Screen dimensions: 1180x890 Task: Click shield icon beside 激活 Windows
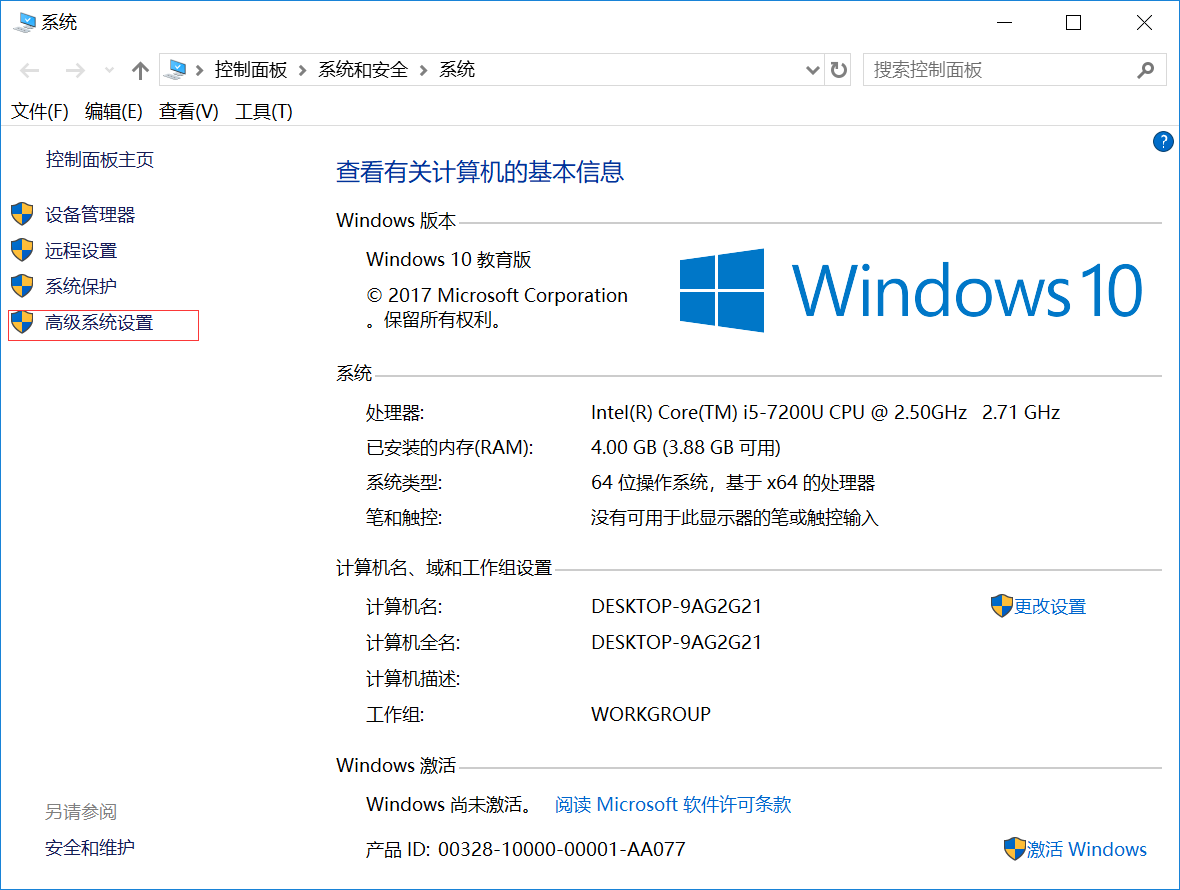[1014, 849]
